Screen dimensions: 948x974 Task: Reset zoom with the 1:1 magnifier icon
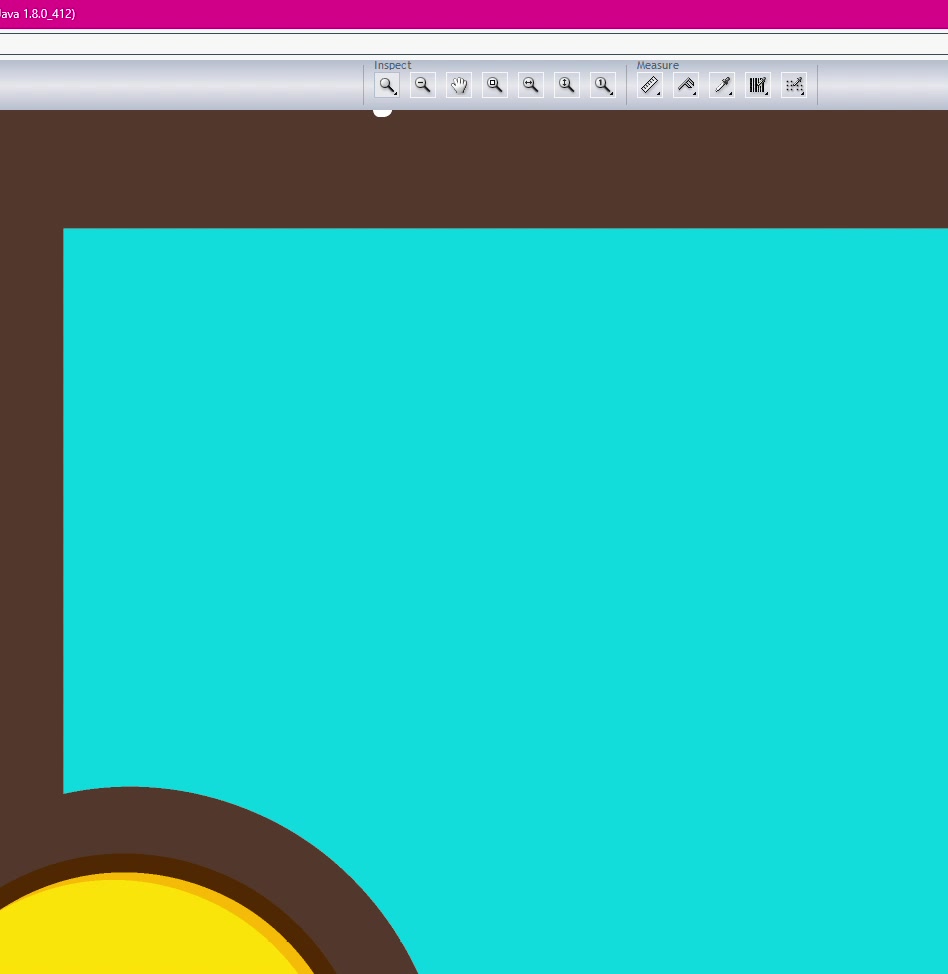click(x=602, y=85)
